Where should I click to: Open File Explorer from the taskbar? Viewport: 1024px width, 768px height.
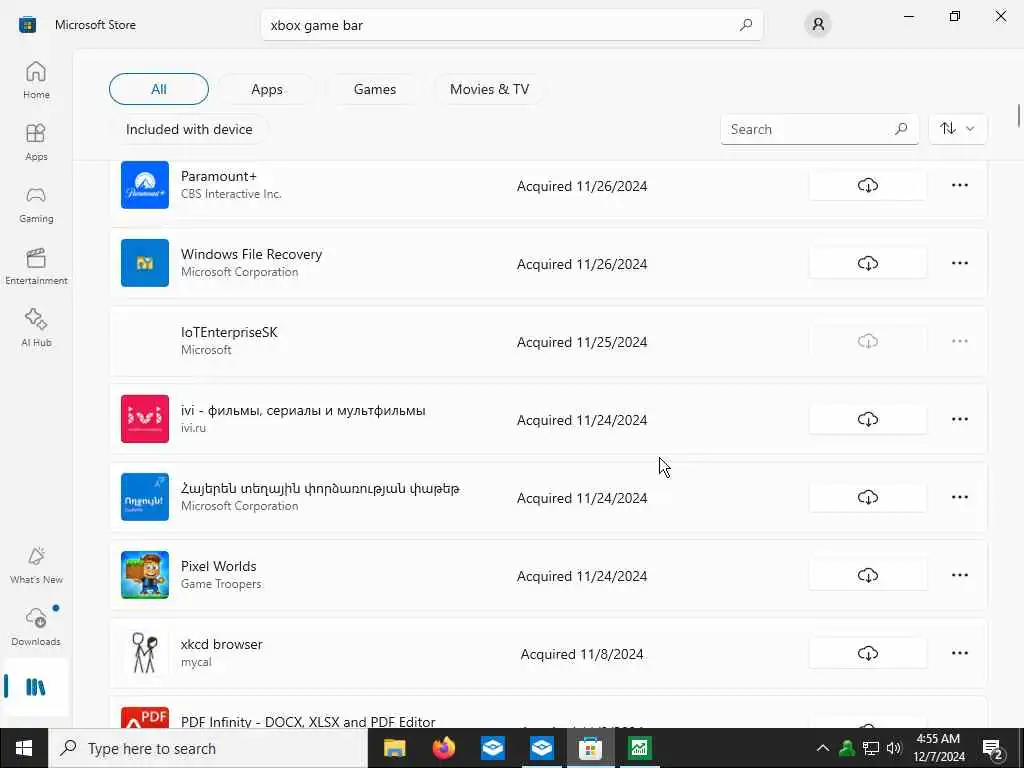pyautogui.click(x=394, y=748)
